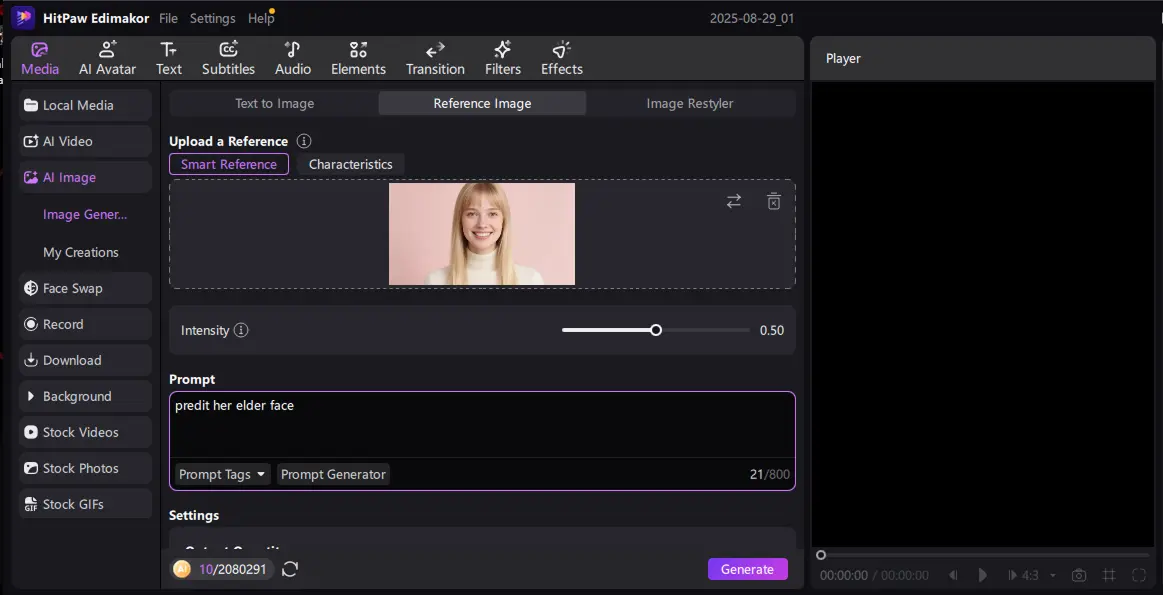Image resolution: width=1163 pixels, height=595 pixels.
Task: Select the Subtitles tool icon
Action: point(228,59)
